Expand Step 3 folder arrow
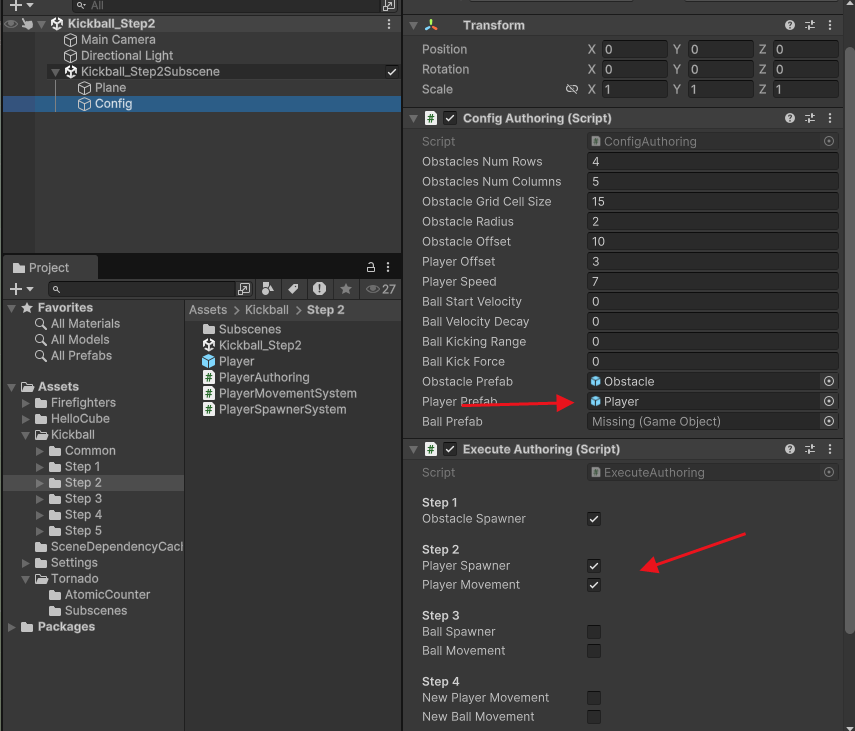This screenshot has width=855, height=731. [x=39, y=499]
